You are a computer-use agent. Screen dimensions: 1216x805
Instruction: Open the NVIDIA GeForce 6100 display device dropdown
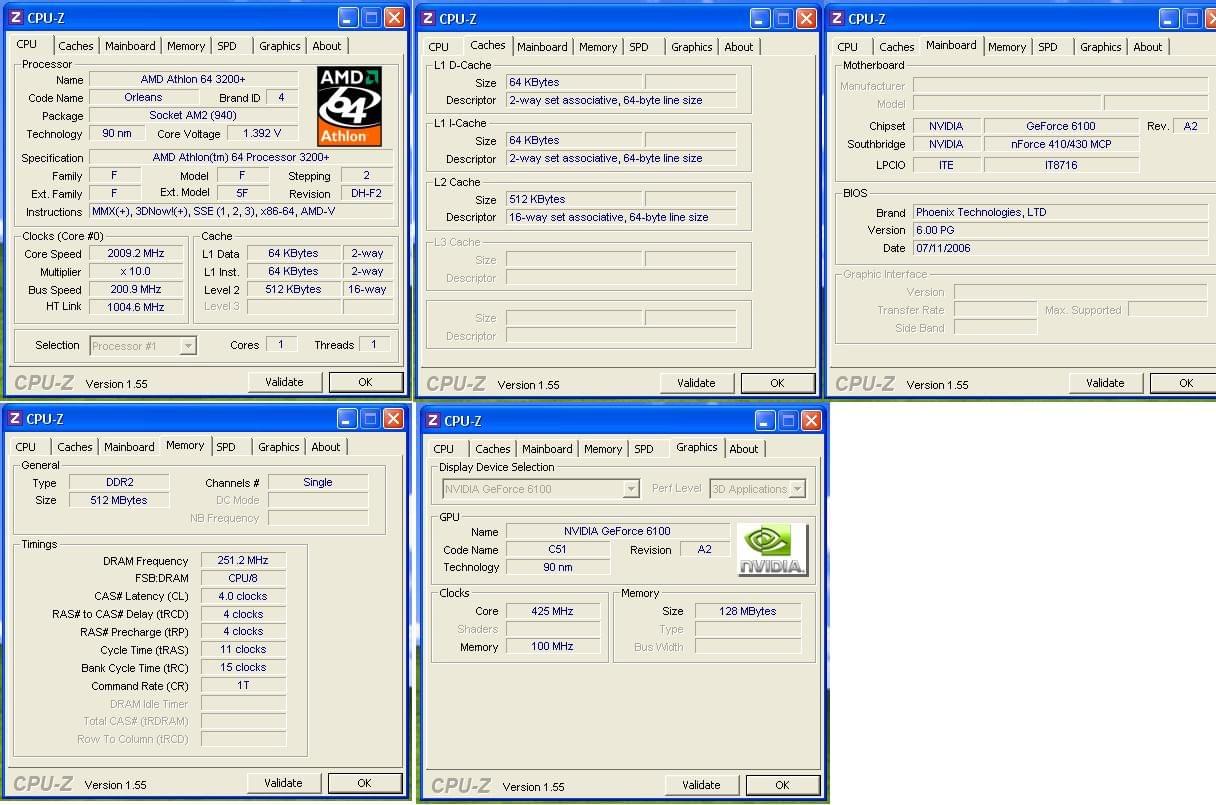[x=631, y=489]
